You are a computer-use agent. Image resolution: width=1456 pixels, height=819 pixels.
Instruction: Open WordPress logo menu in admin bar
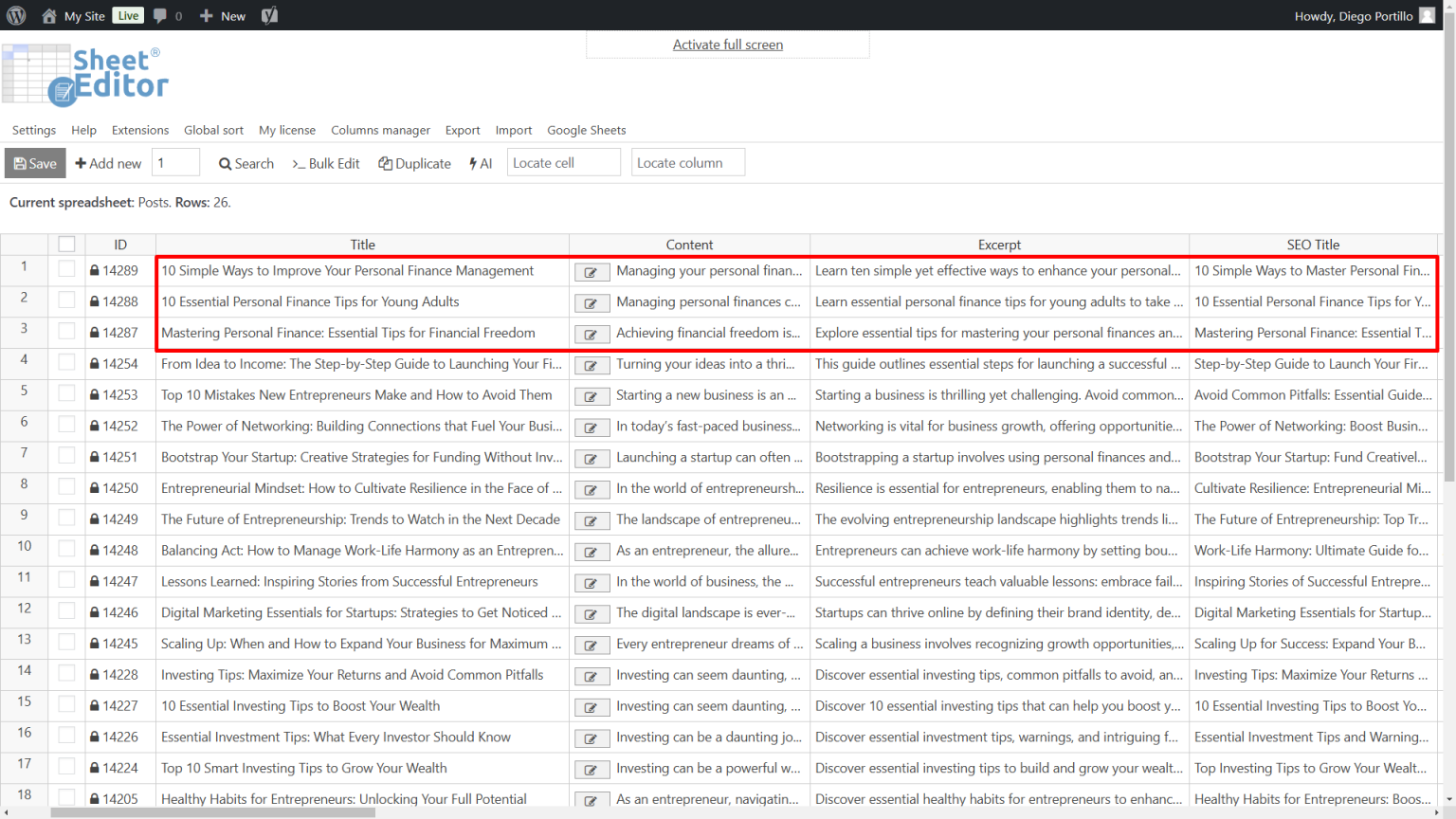(x=16, y=15)
